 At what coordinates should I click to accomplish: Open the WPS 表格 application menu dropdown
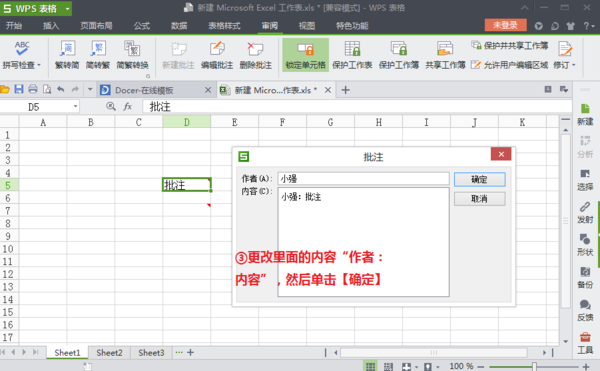68,8
